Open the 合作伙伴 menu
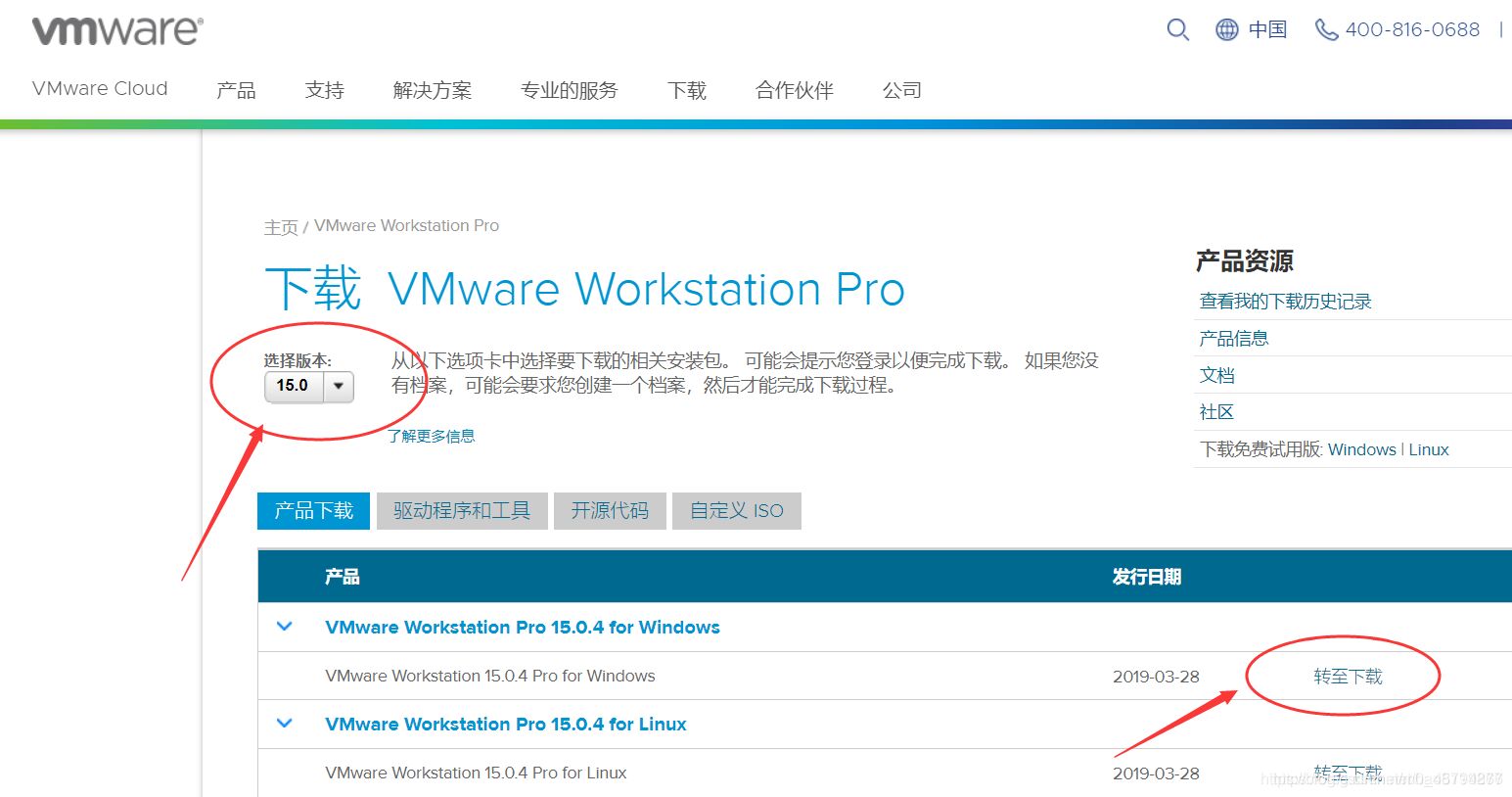The image size is (1512, 797). pos(794,90)
